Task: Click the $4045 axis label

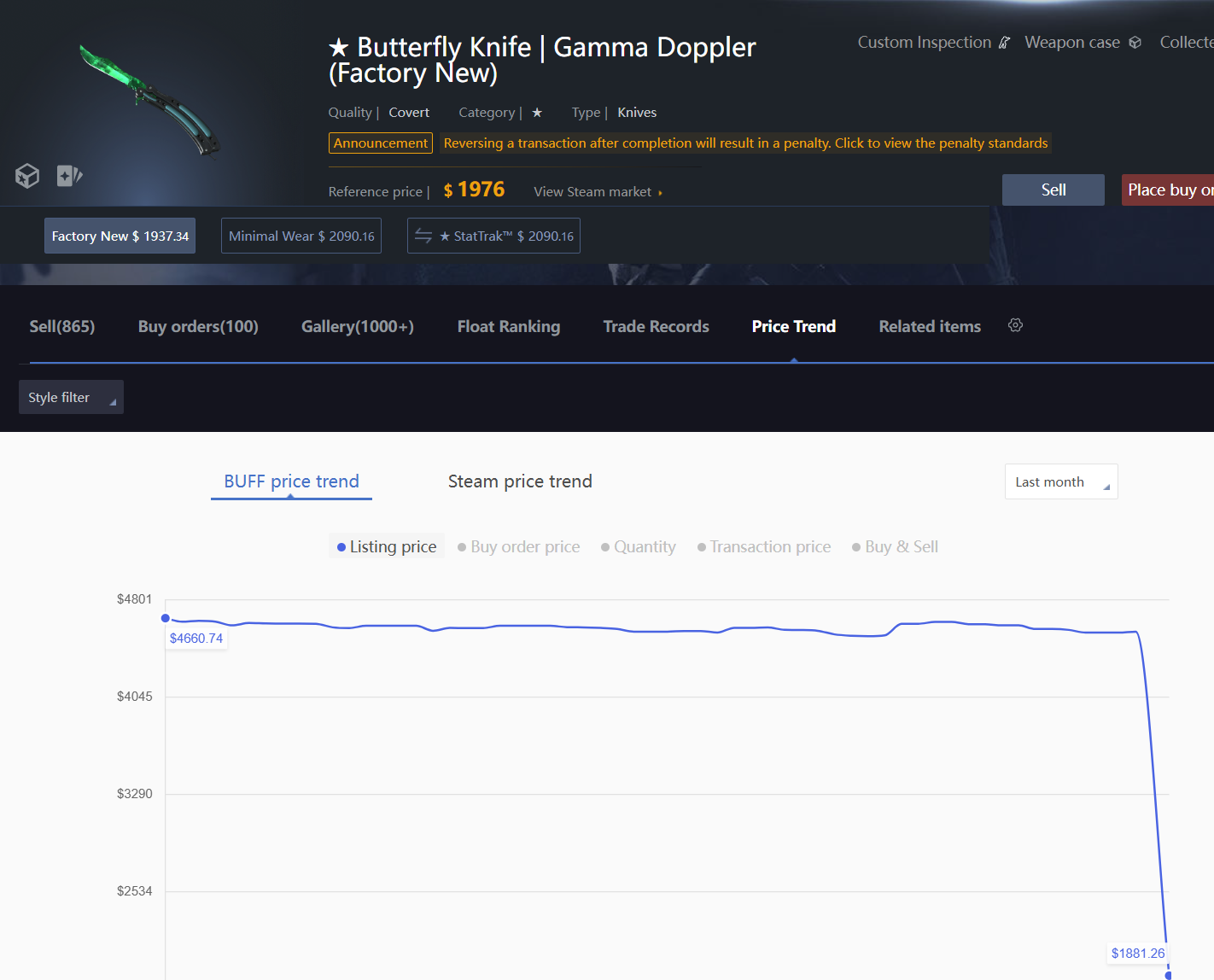Action: pyautogui.click(x=135, y=697)
